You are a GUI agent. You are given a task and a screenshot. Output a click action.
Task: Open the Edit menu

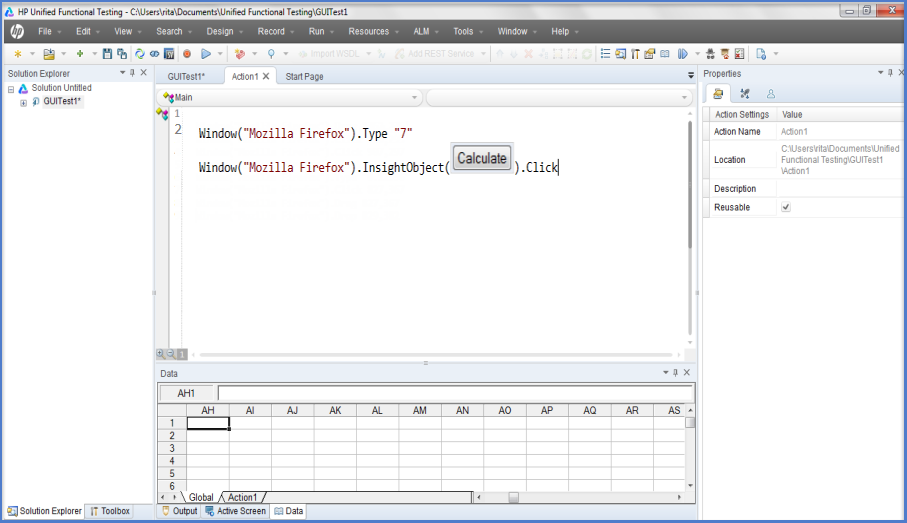(83, 31)
